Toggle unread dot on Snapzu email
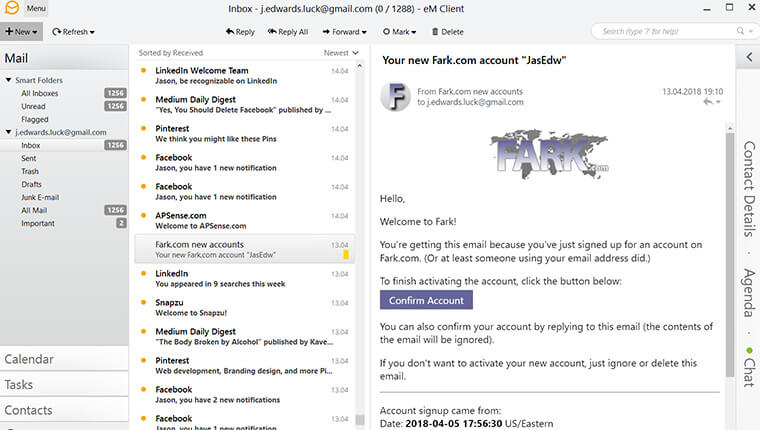 click(143, 303)
